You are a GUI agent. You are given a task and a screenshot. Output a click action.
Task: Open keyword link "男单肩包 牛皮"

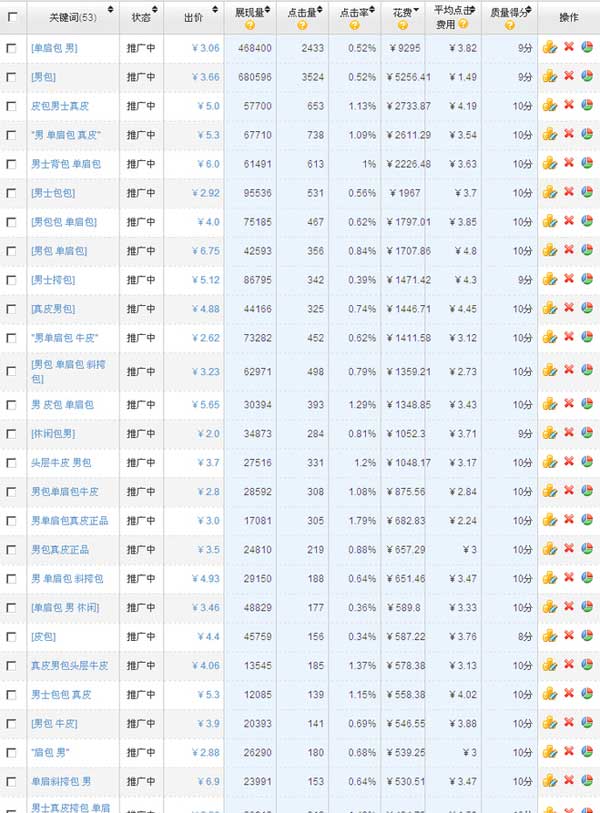[x=64, y=338]
